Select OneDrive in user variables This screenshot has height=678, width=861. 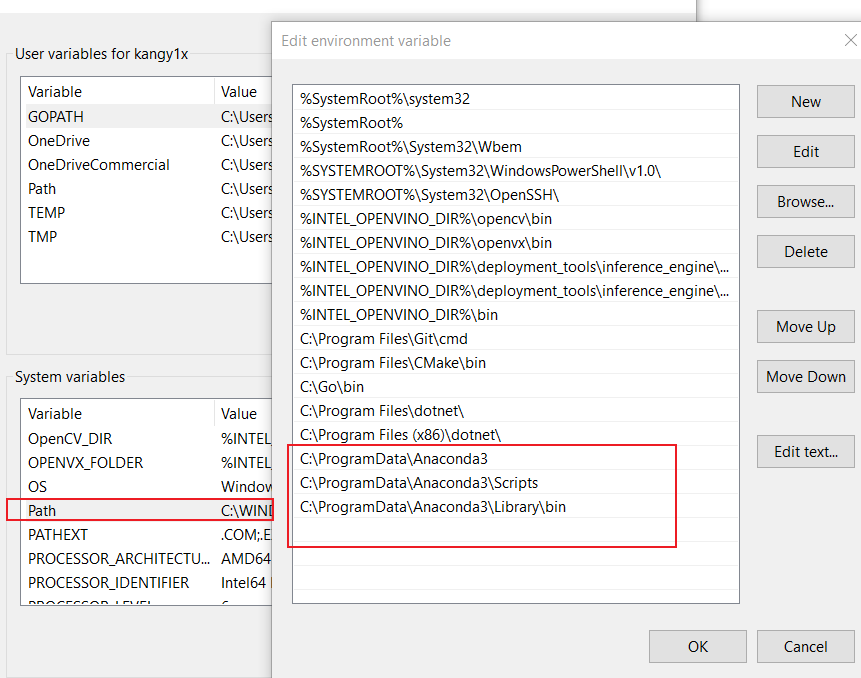147,141
